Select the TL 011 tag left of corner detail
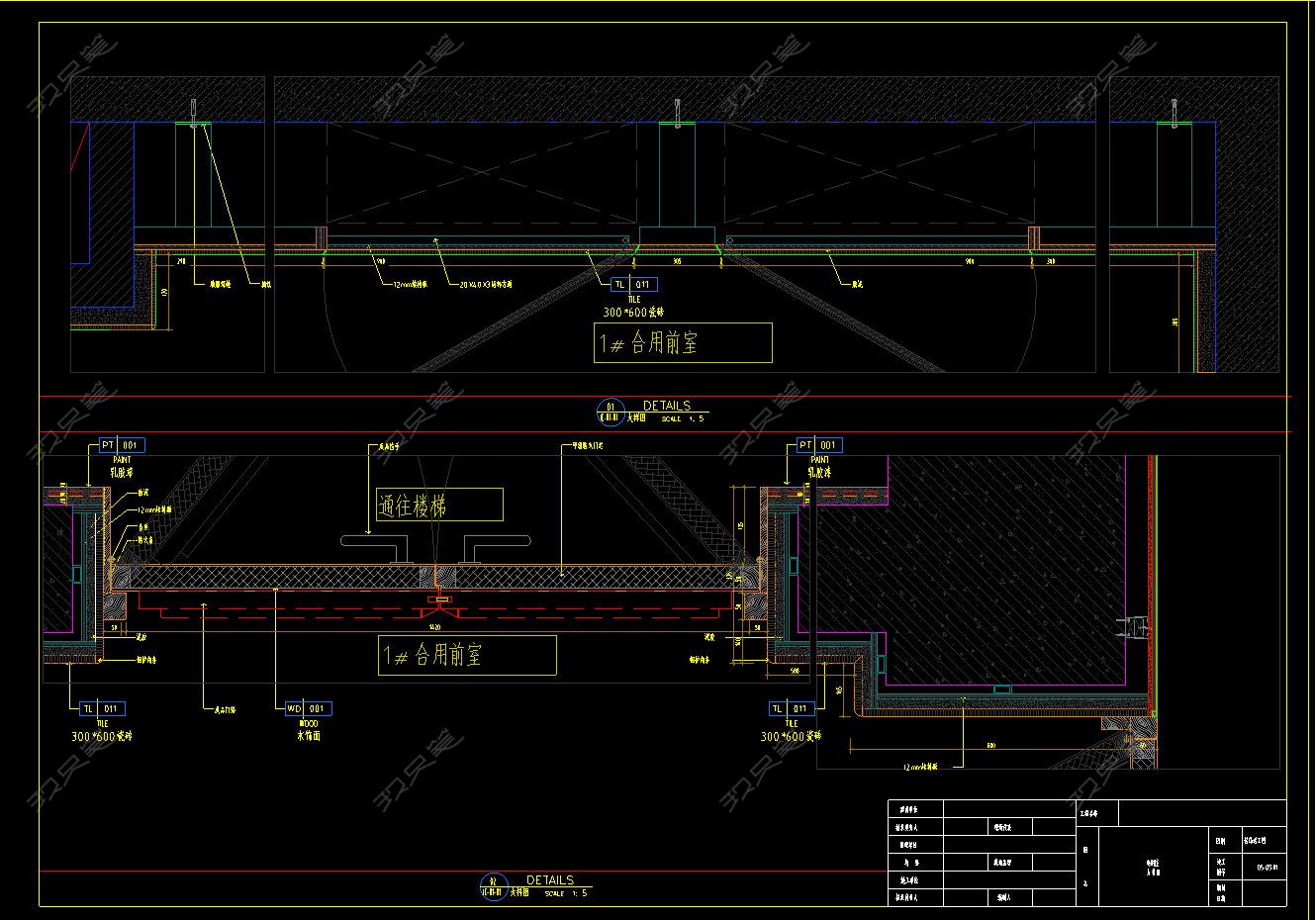This screenshot has height=920, width=1316. 793,708
